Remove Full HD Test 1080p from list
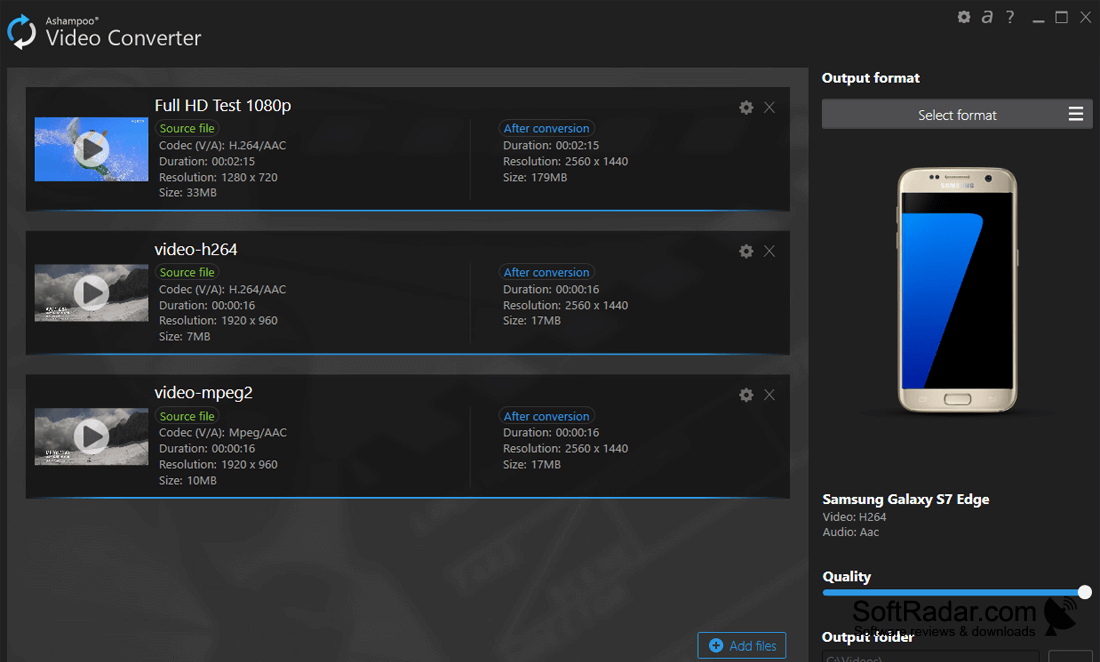The height and width of the screenshot is (662, 1100). point(770,107)
